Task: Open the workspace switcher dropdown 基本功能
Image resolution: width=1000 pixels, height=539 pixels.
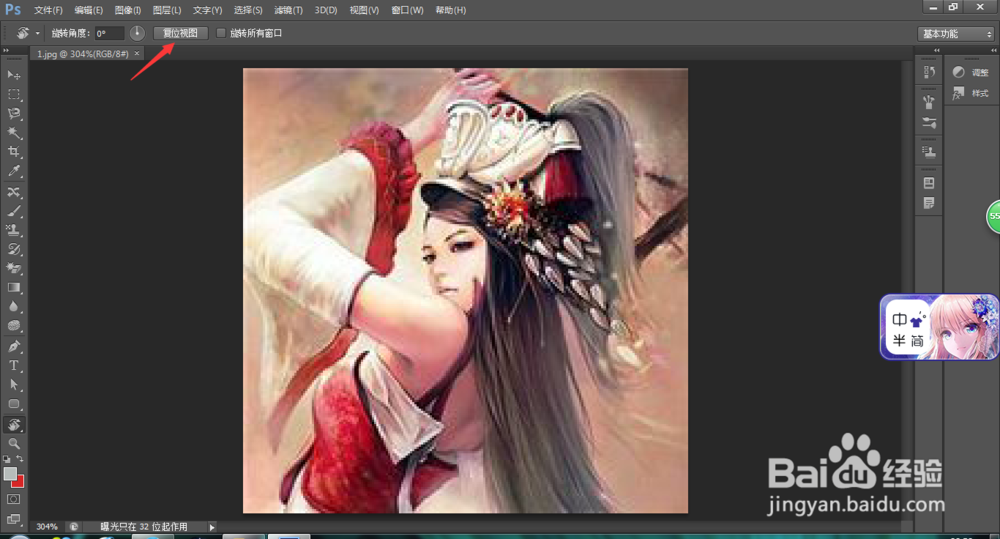Action: (956, 34)
